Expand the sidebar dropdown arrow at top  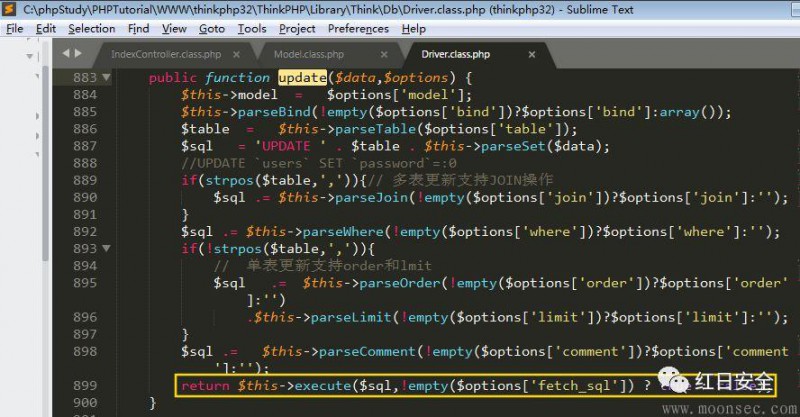[30, 56]
